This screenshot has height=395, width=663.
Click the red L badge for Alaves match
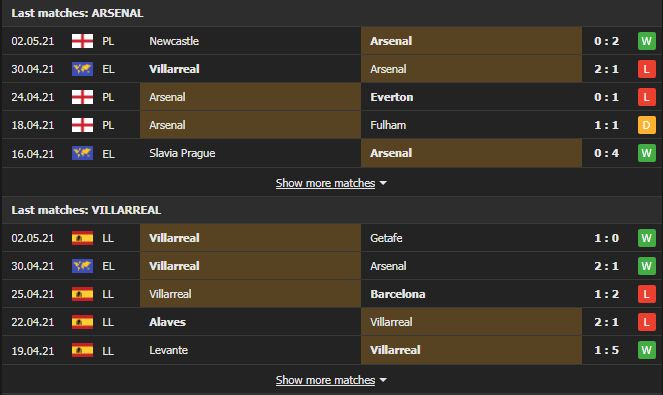[x=647, y=322]
